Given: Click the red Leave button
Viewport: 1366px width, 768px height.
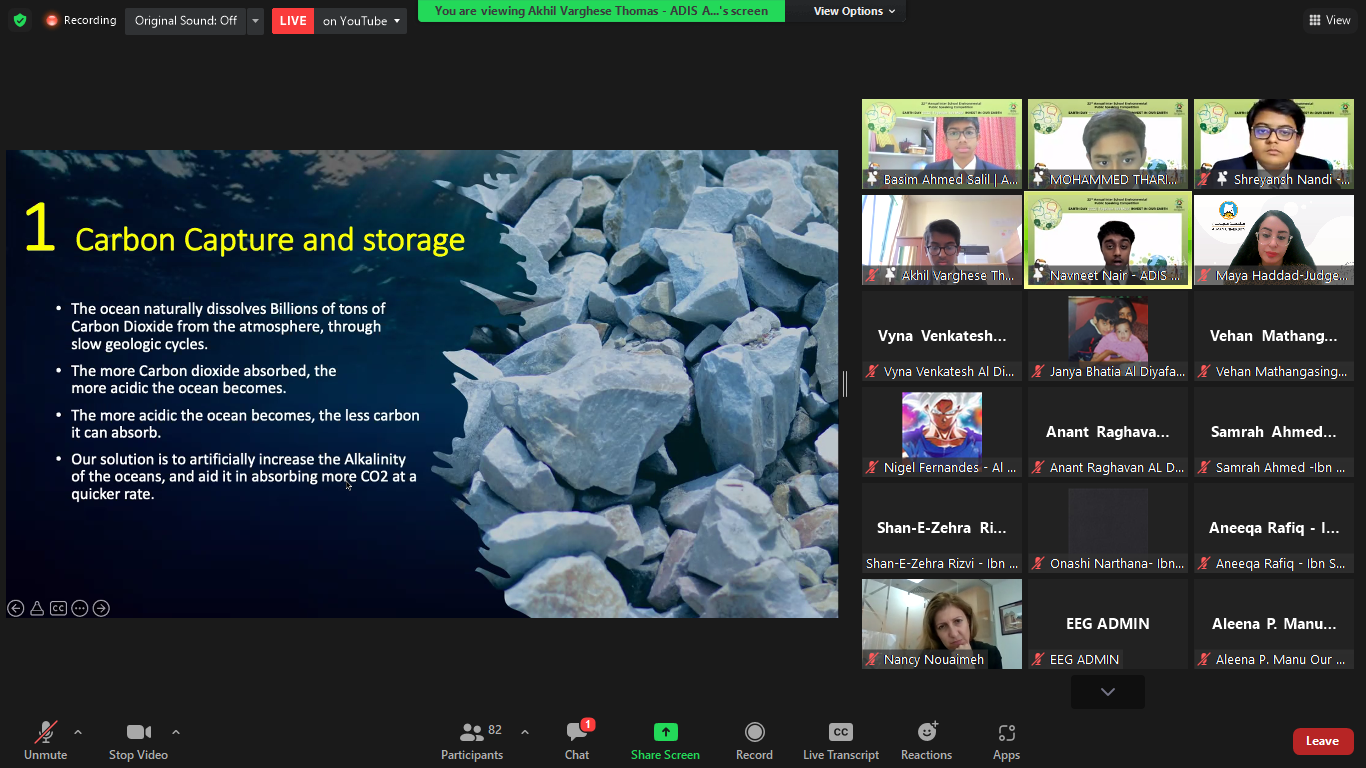Looking at the screenshot, I should (x=1322, y=741).
